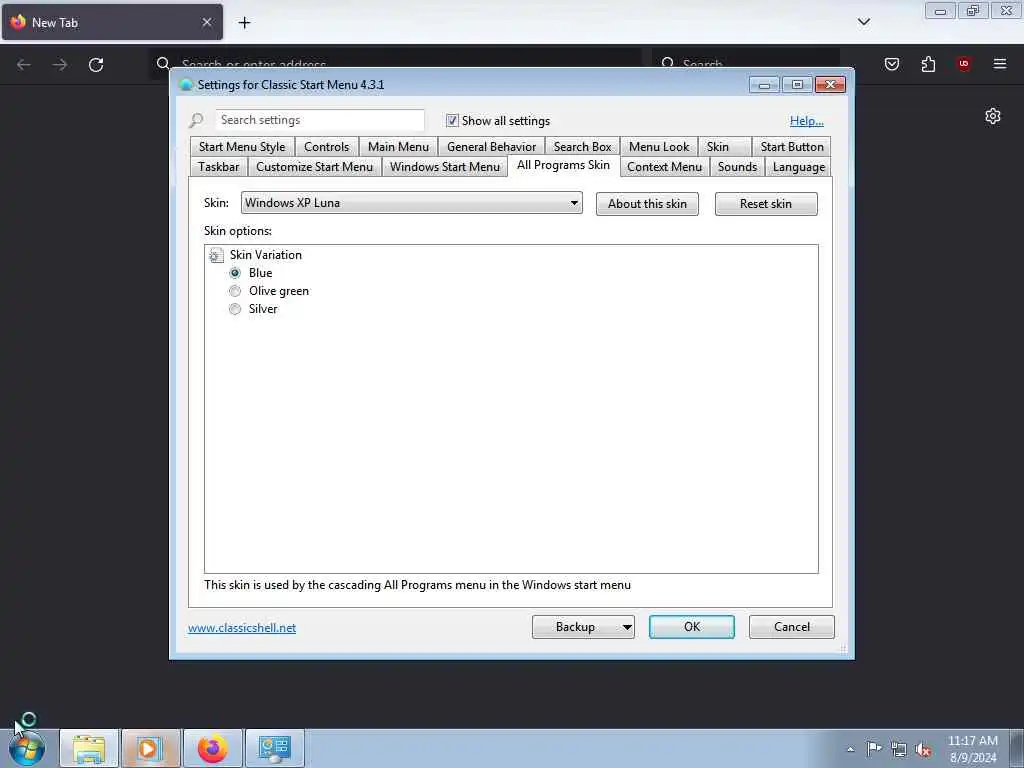The image size is (1024, 768).
Task: Click the Firefox back arrow
Action: pyautogui.click(x=24, y=64)
